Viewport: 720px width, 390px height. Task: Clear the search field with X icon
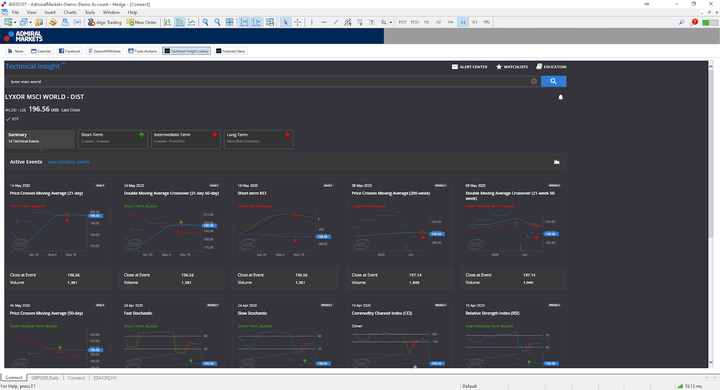(x=534, y=81)
